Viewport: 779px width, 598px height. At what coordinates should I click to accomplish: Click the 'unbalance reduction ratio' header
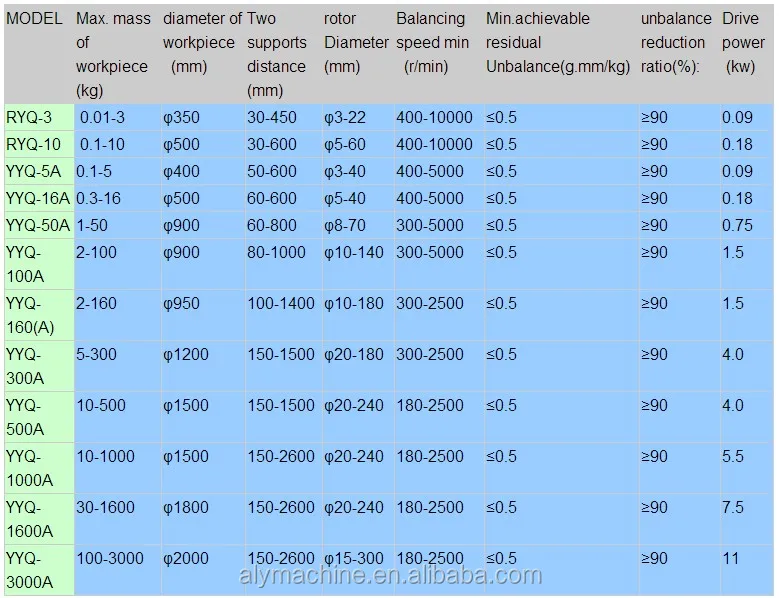tap(676, 42)
